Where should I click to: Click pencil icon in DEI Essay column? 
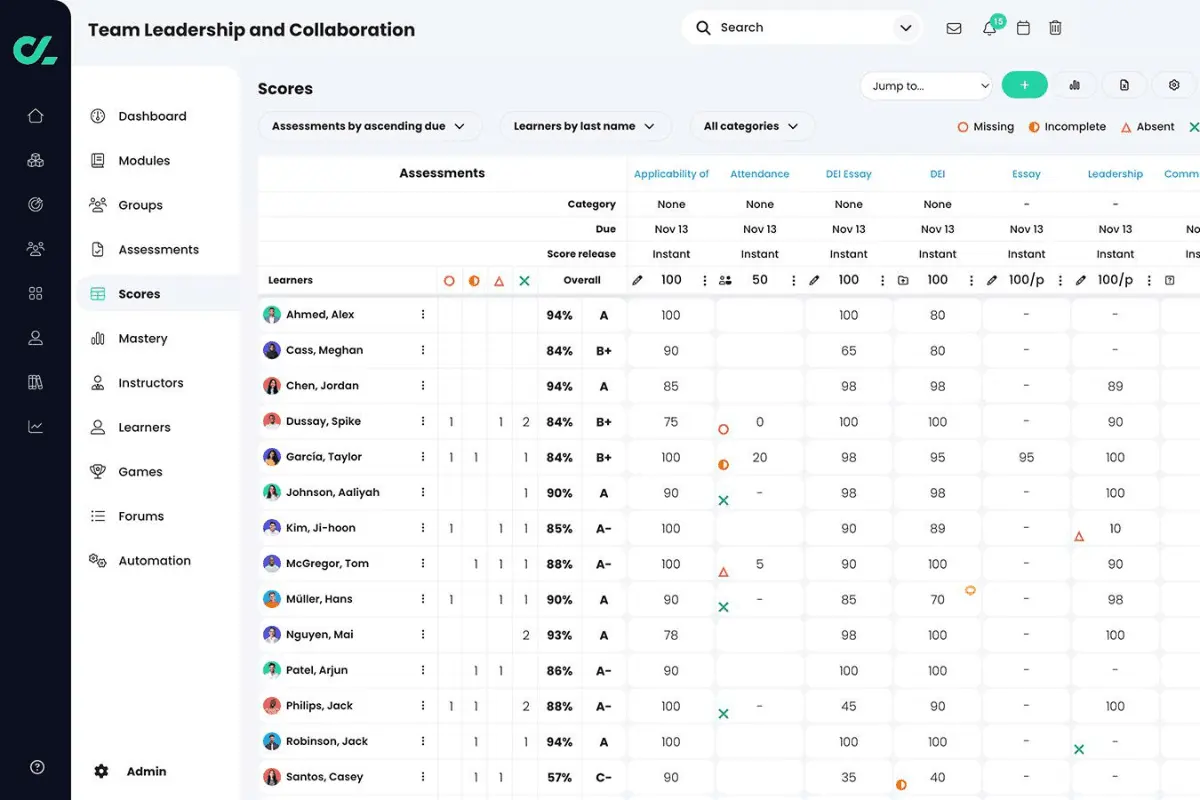[x=815, y=281]
